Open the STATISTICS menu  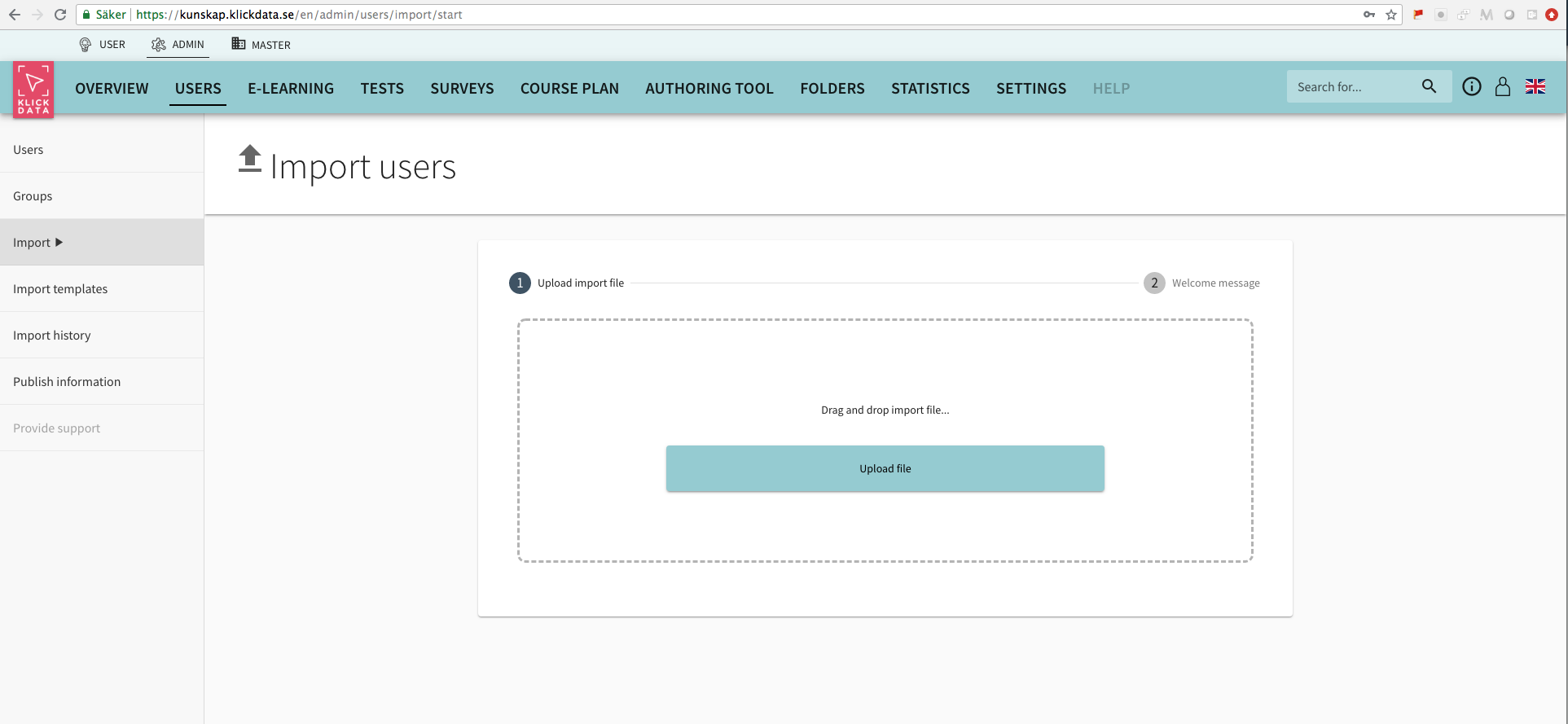[x=930, y=89]
